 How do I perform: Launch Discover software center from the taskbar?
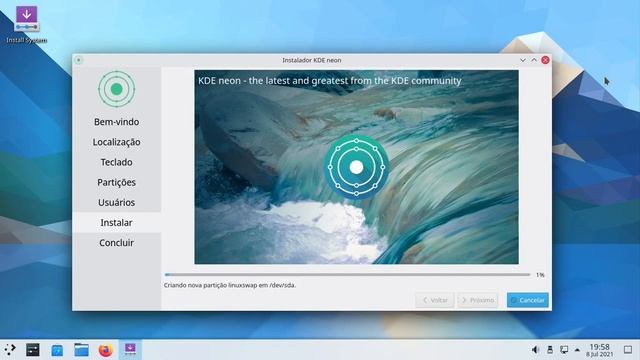[x=57, y=350]
